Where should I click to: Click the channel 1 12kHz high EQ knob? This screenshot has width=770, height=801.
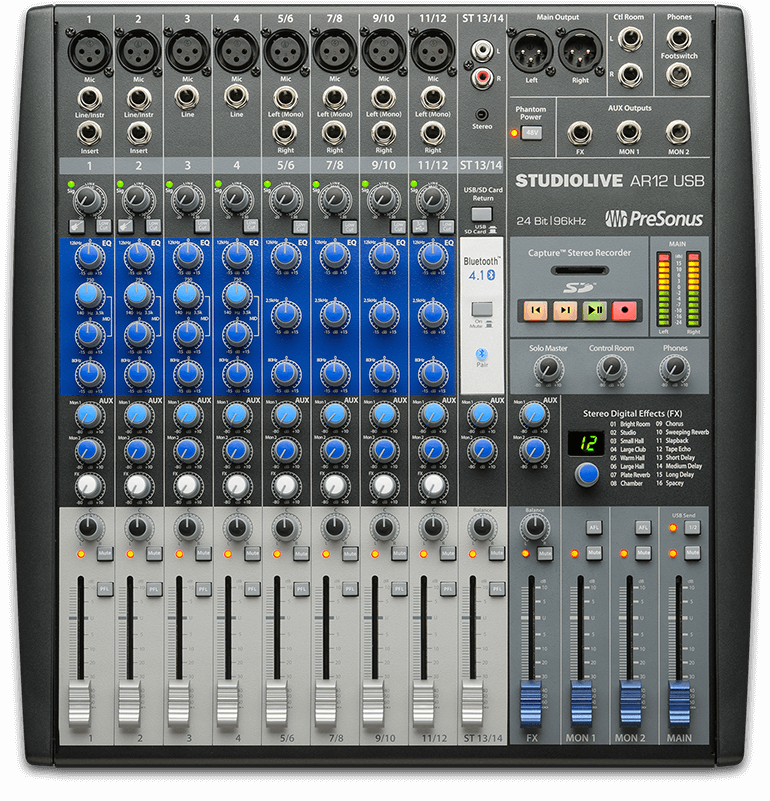pyautogui.click(x=90, y=257)
